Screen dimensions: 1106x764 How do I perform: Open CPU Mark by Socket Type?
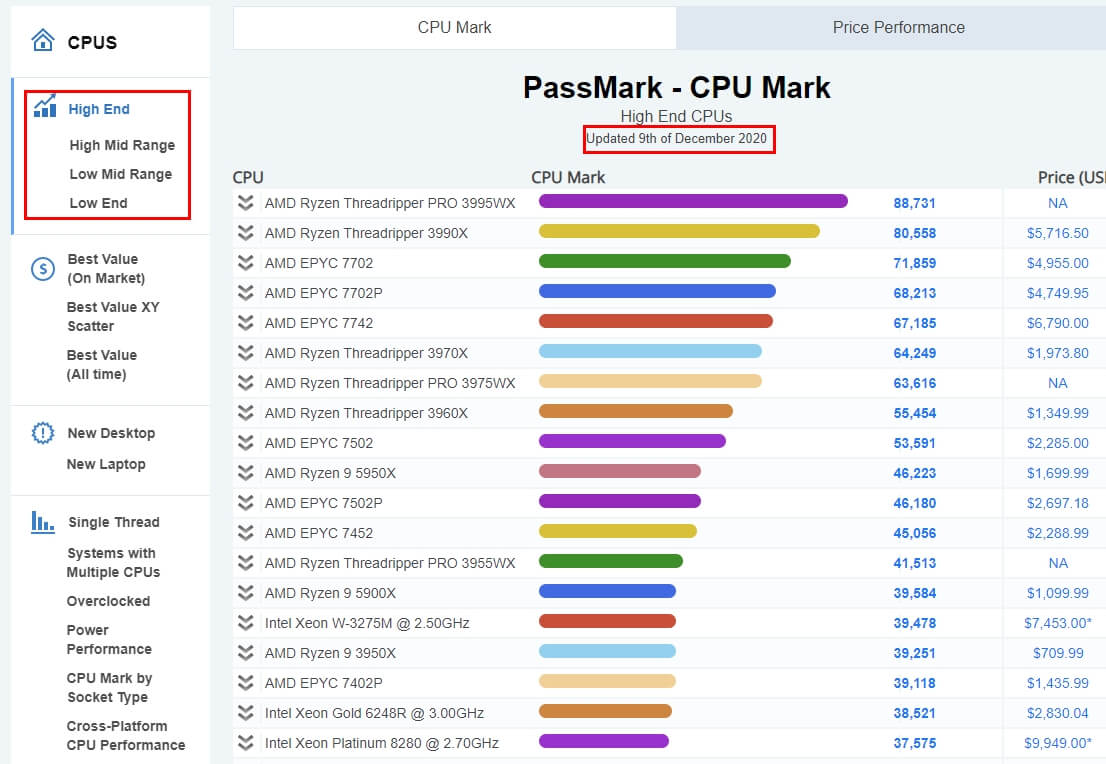(x=109, y=688)
